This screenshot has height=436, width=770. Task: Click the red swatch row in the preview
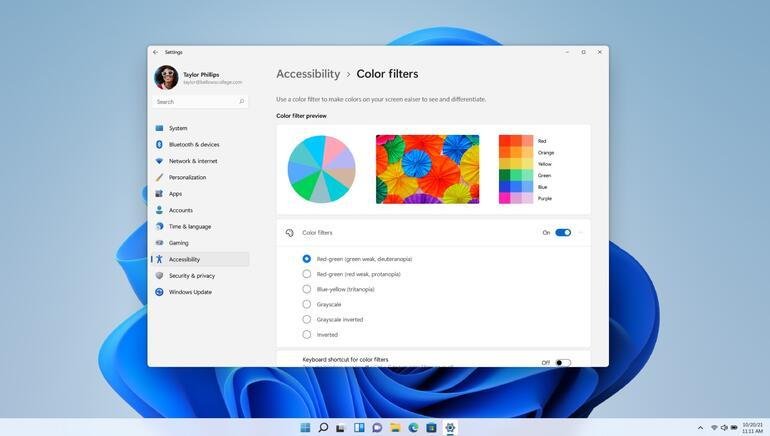click(516, 141)
